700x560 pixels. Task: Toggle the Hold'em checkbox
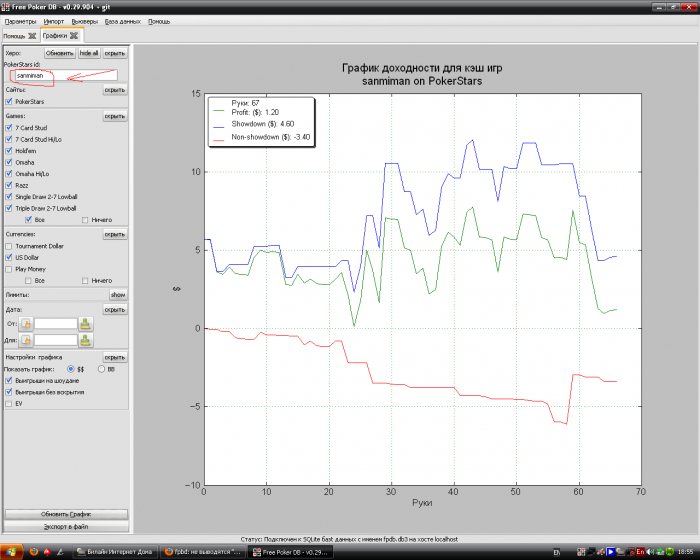pyautogui.click(x=8, y=150)
